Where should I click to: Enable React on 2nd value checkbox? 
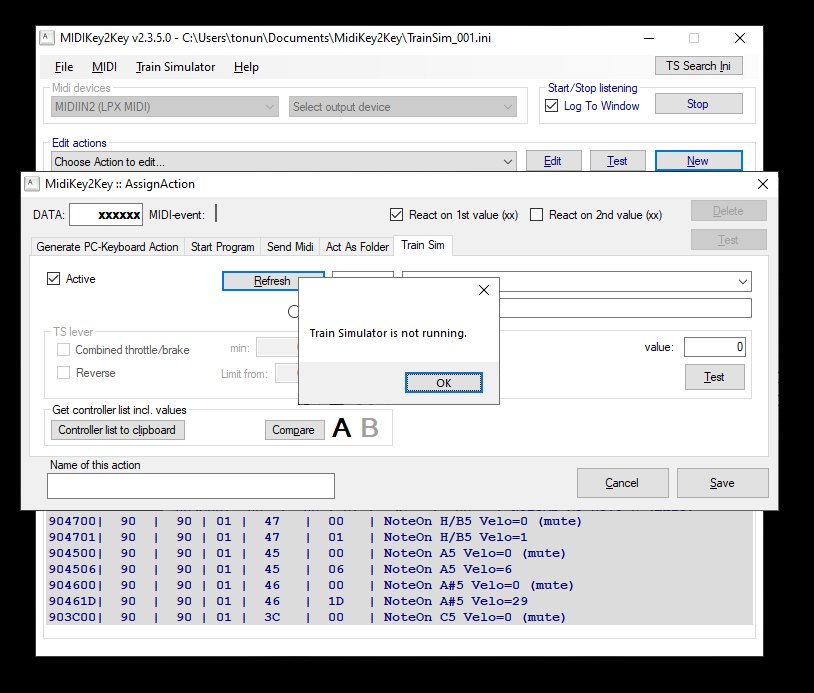[536, 214]
